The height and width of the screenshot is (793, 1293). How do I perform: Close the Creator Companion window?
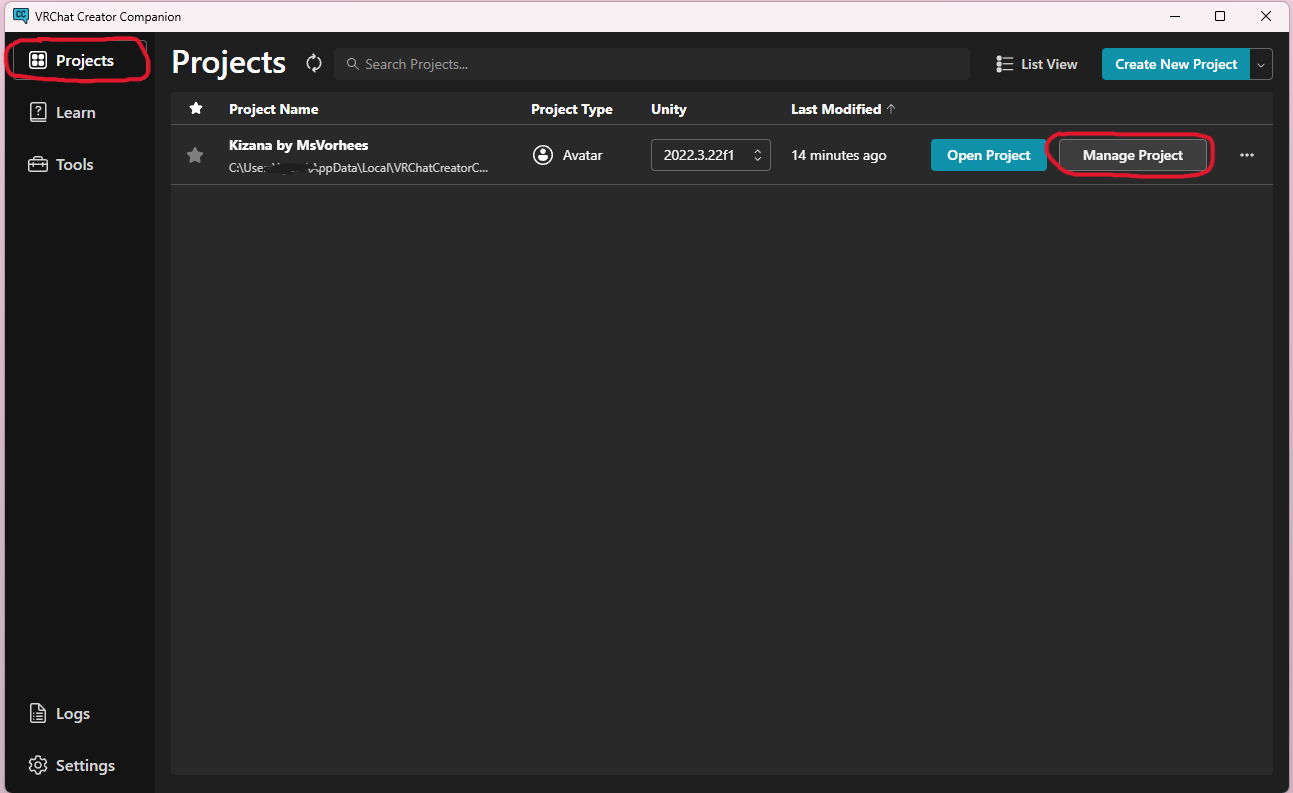tap(1266, 16)
